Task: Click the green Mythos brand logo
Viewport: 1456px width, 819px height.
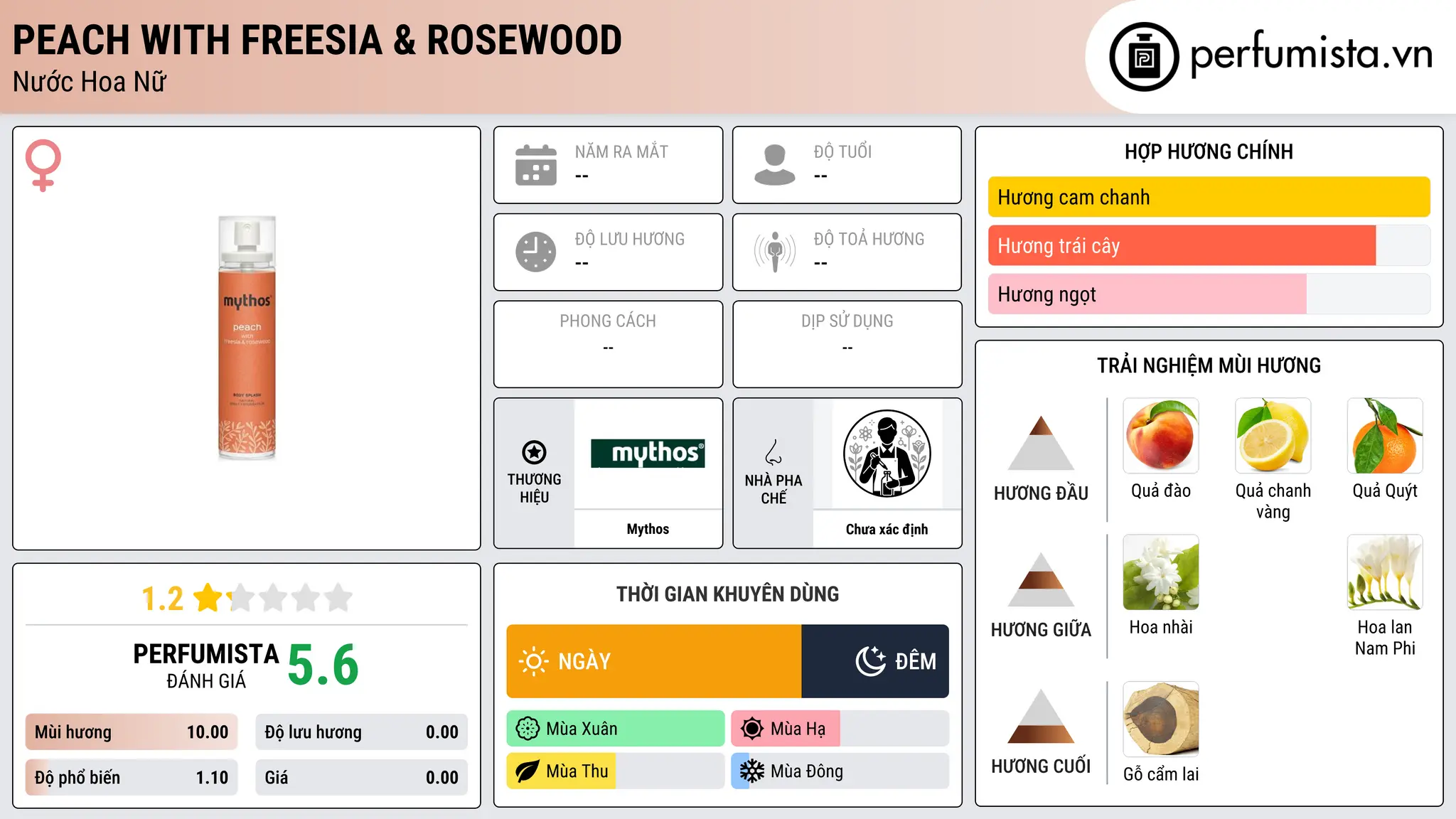Action: pos(648,454)
